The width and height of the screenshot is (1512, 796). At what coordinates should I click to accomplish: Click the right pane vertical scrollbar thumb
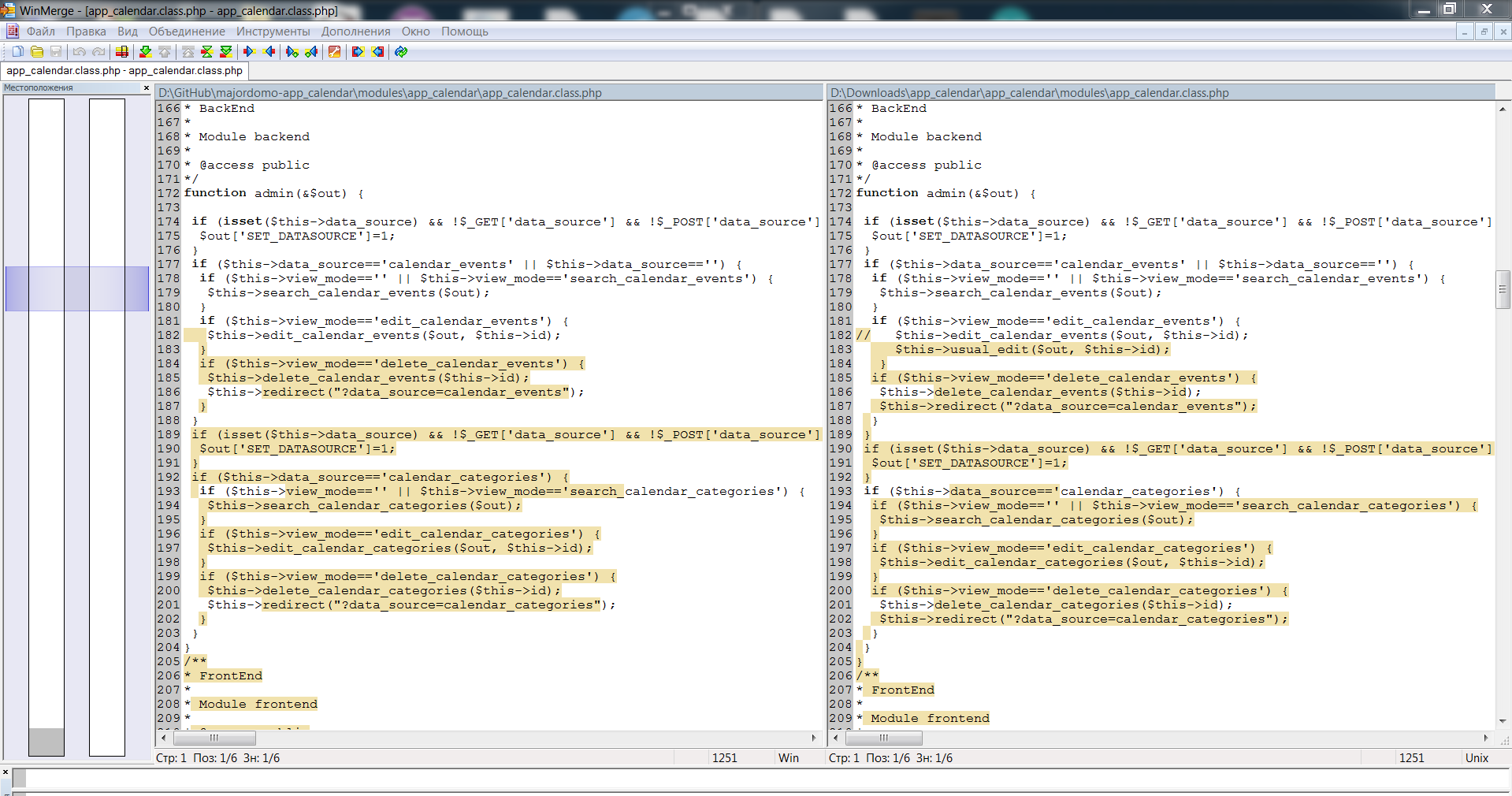pos(1503,289)
